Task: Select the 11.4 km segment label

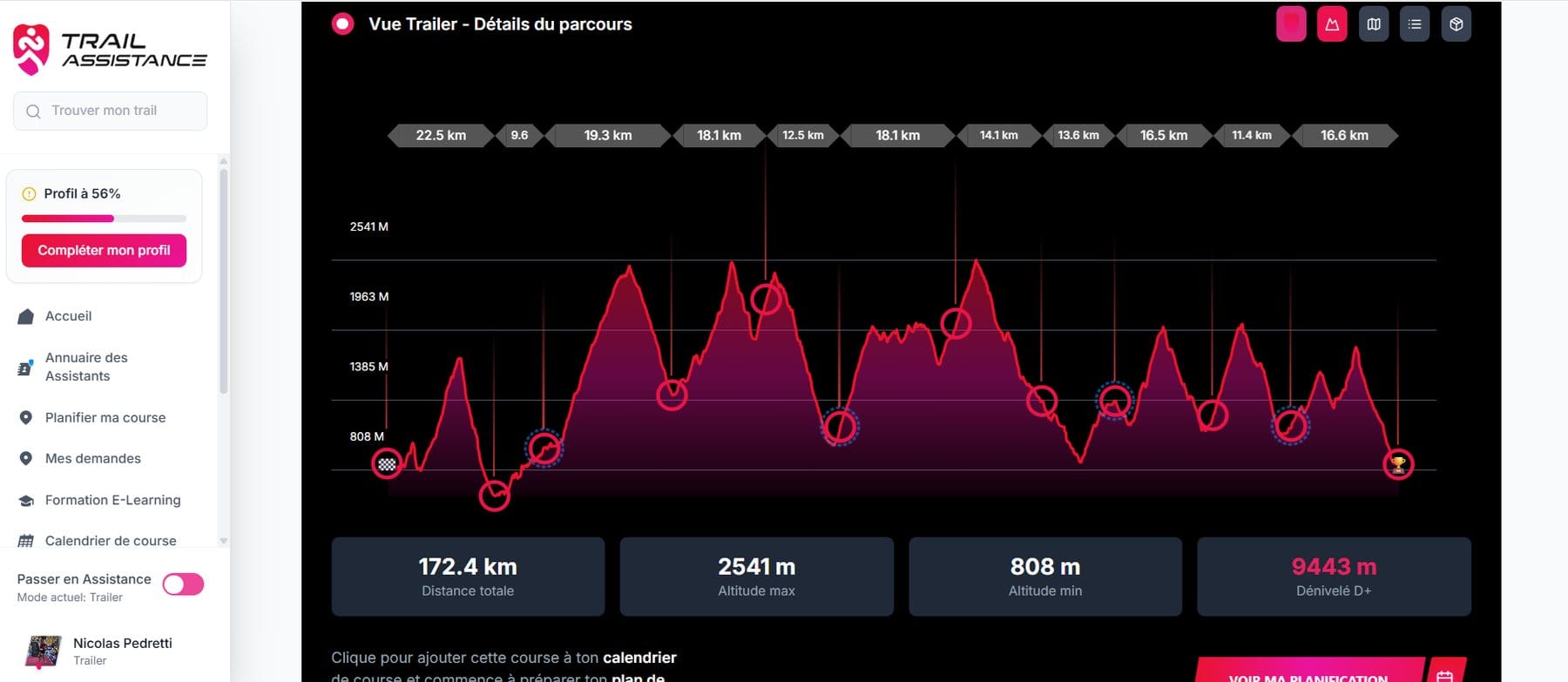Action: pyautogui.click(x=1252, y=136)
